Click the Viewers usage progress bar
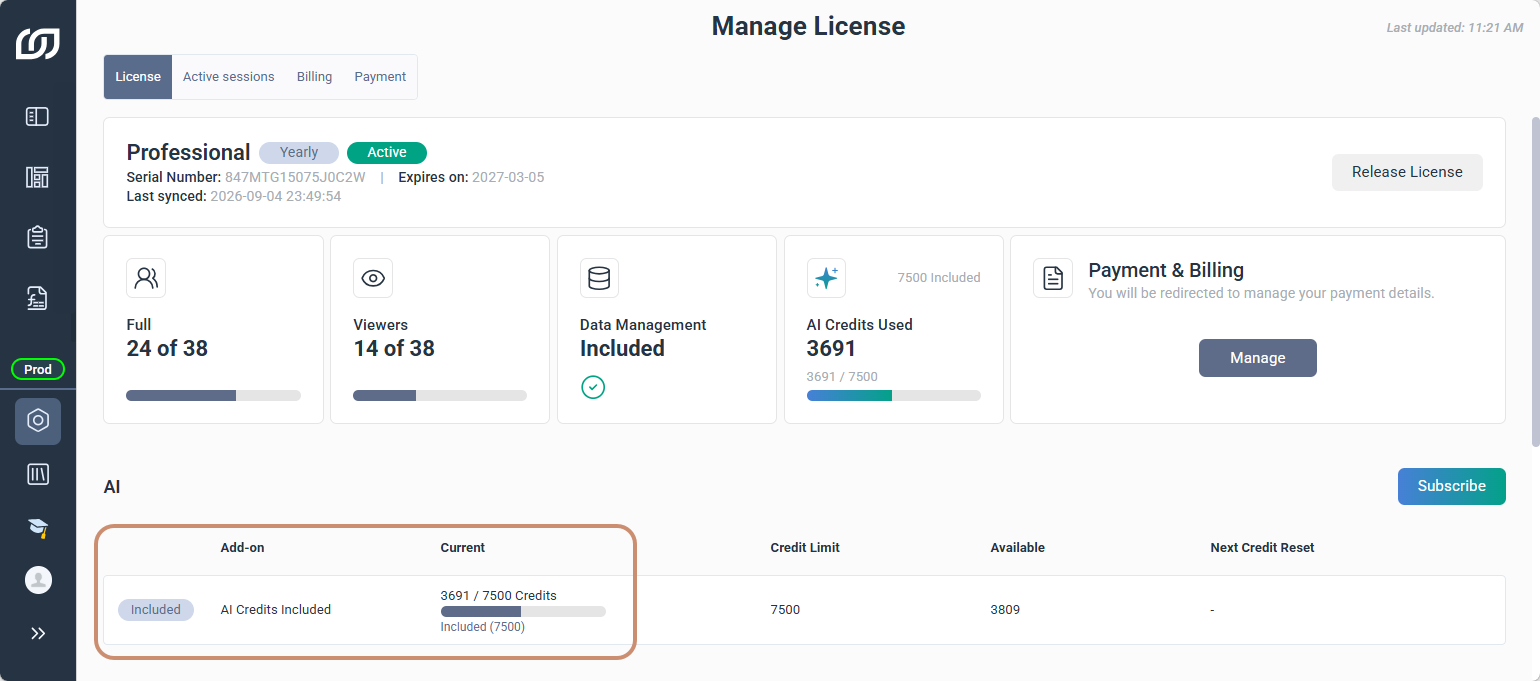Viewport: 1540px width, 681px height. tap(440, 396)
